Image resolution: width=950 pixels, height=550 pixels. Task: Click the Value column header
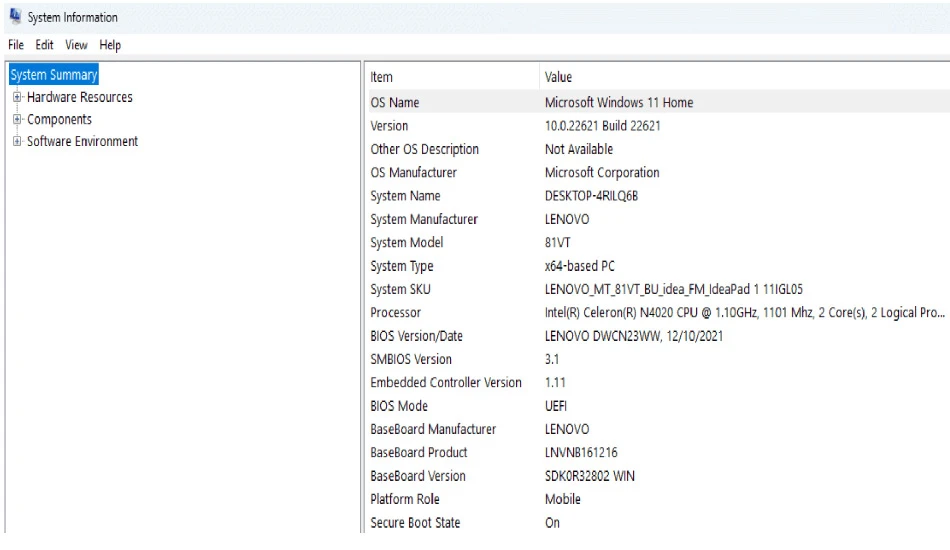[745, 77]
